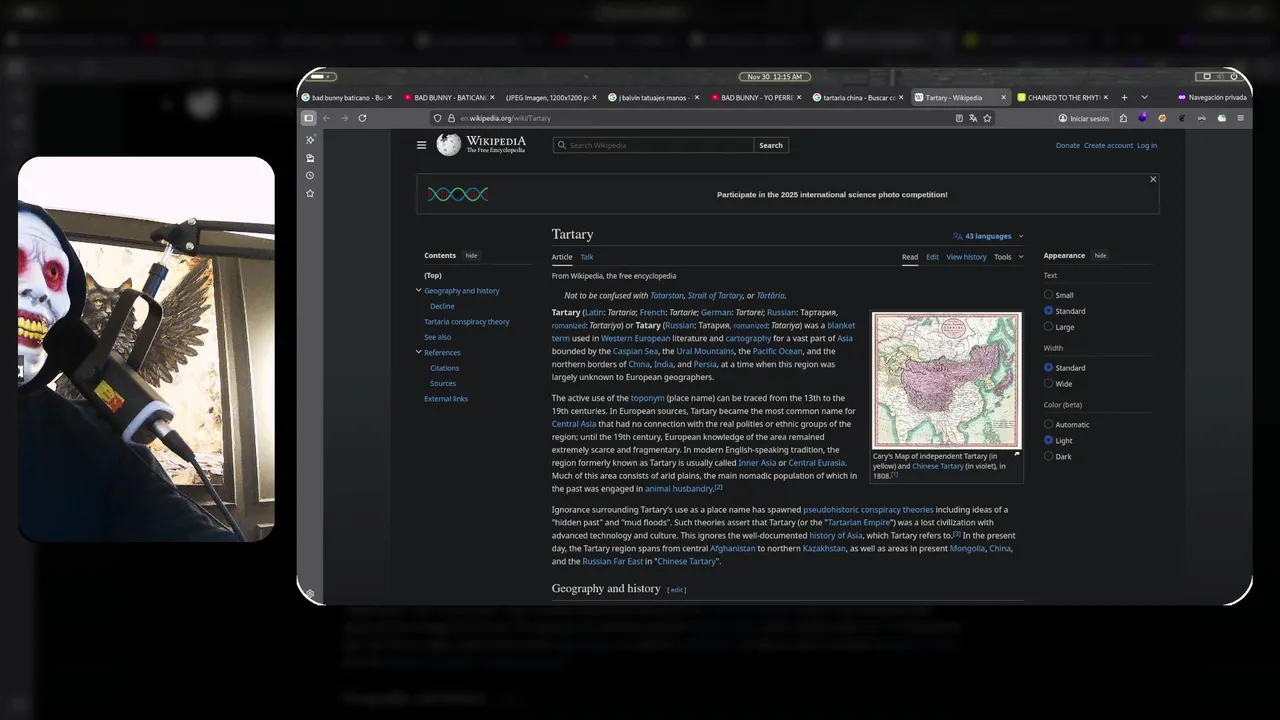Open the Edit tab
Viewport: 1280px width, 720px height.
click(x=932, y=257)
